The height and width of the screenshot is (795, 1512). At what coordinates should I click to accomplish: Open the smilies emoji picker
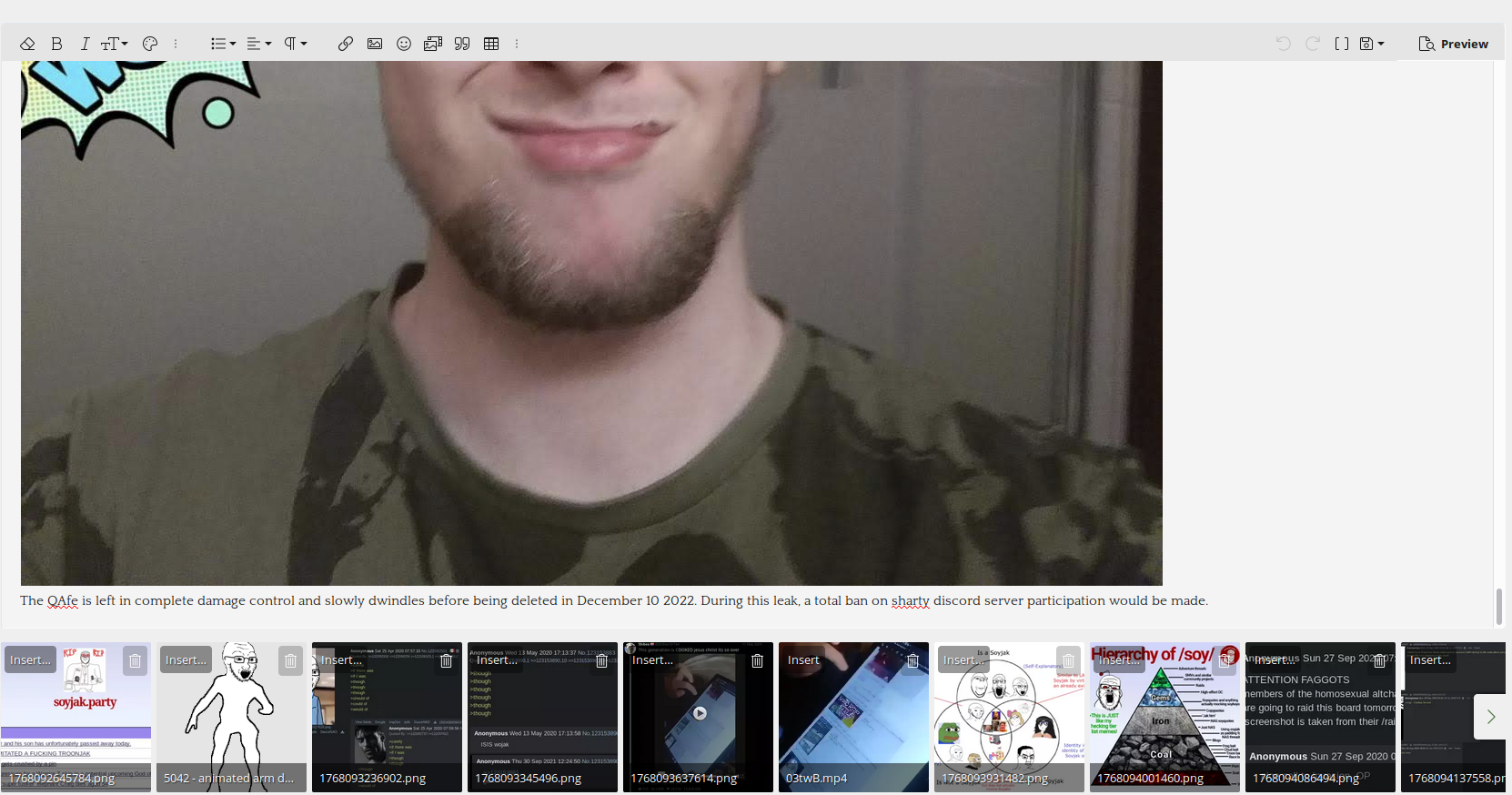click(x=404, y=44)
